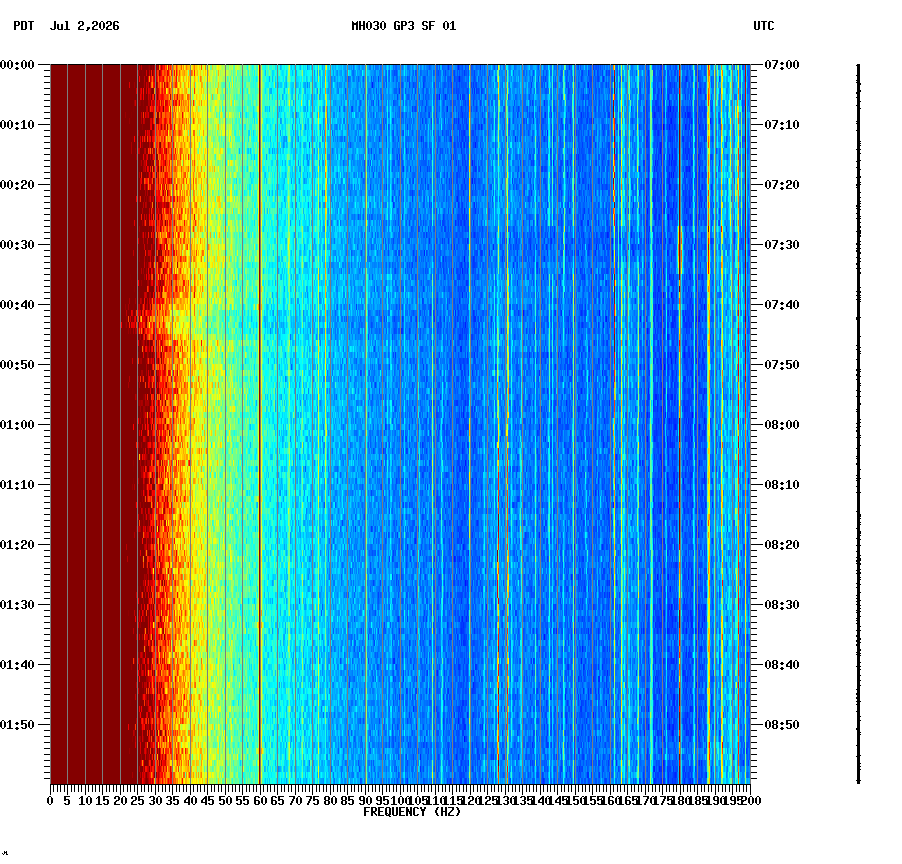The width and height of the screenshot is (902, 864).
Task: Click the '00:00' PDT time label
Action: [x=17, y=65]
